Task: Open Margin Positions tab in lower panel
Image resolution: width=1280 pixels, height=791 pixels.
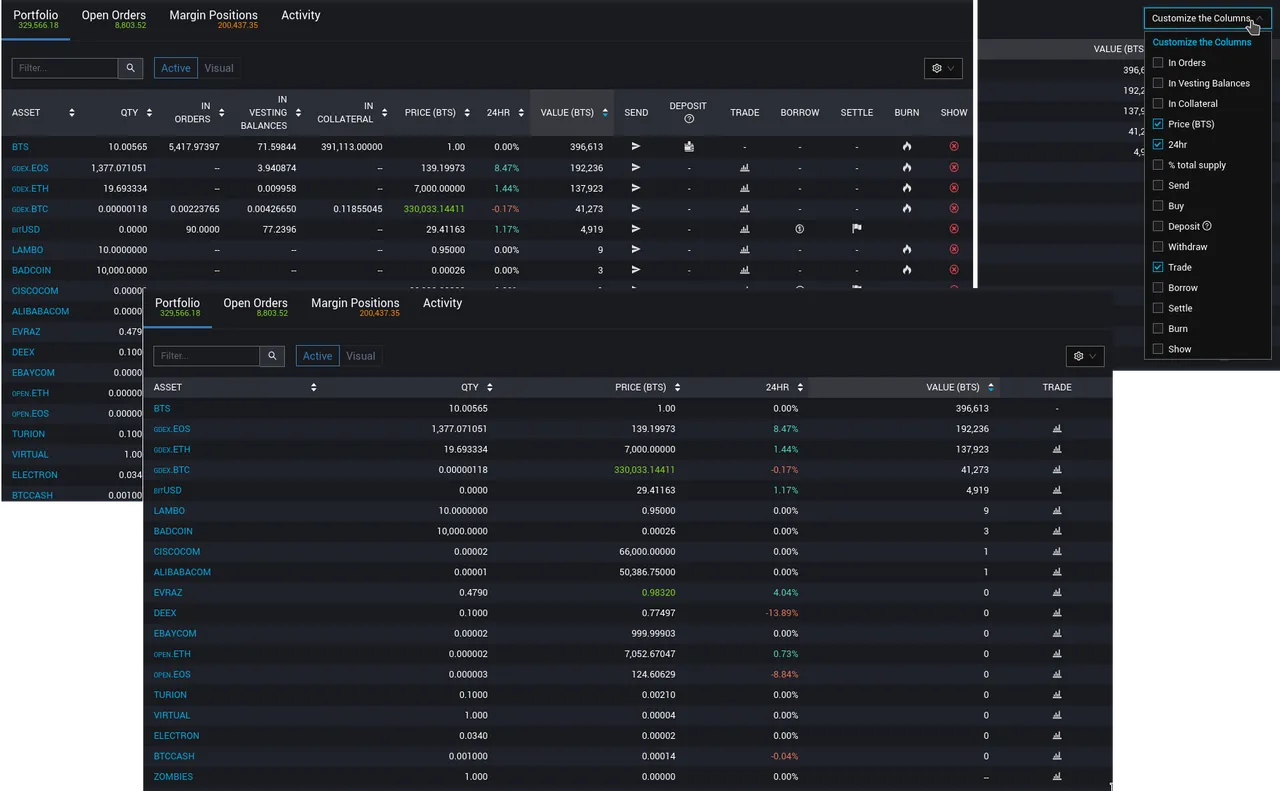Action: pyautogui.click(x=355, y=306)
